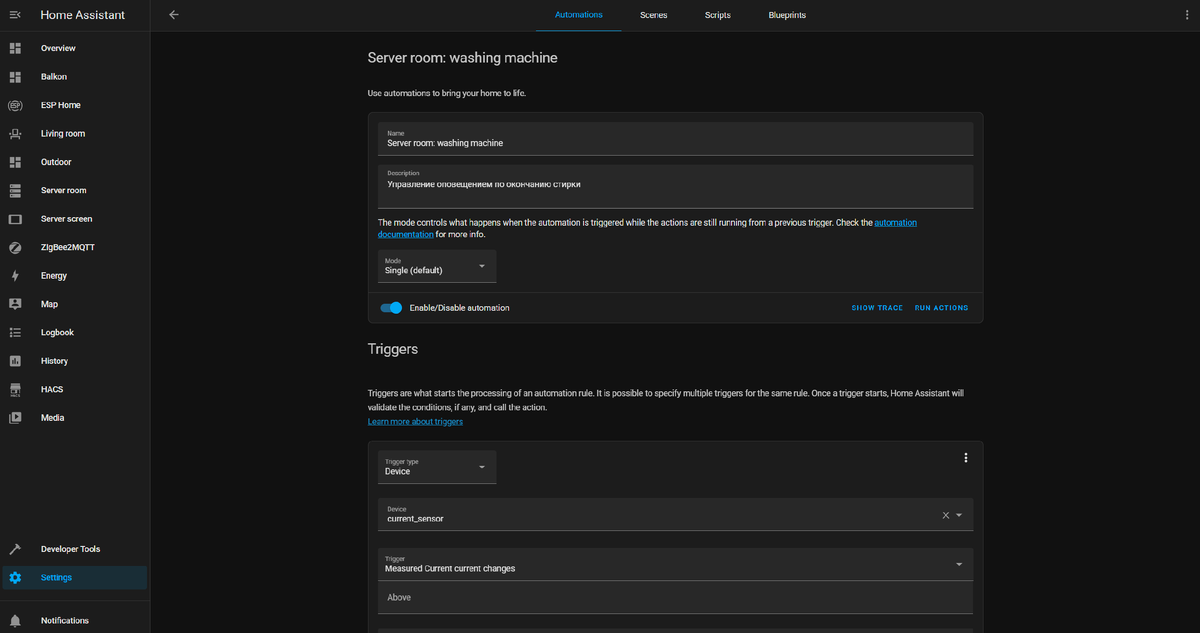This screenshot has height=633, width=1200.
Task: Click the Triggers section heading
Action: (x=393, y=349)
